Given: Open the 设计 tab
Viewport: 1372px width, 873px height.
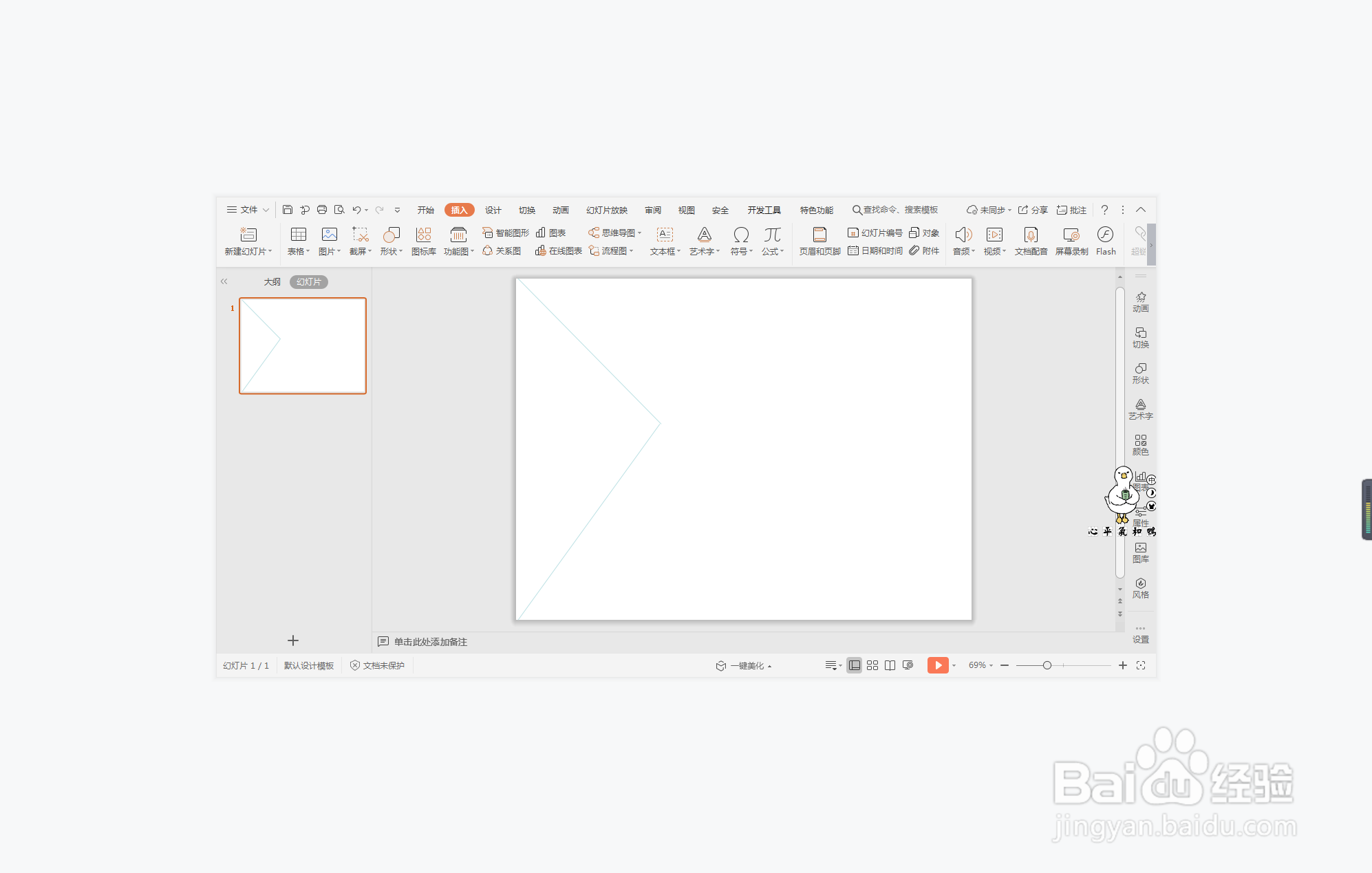Looking at the screenshot, I should click(493, 210).
